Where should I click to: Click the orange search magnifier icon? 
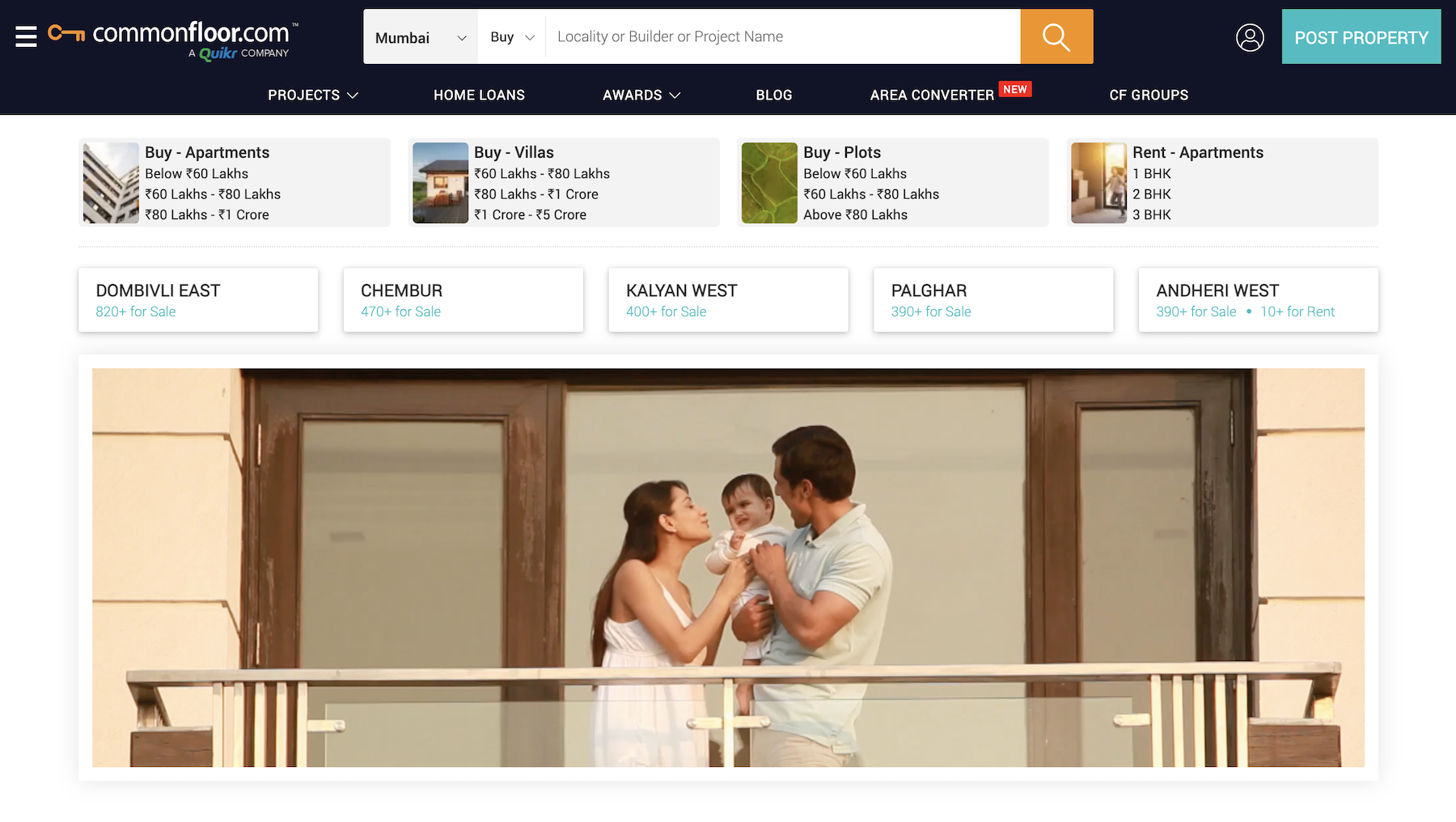click(x=1056, y=36)
